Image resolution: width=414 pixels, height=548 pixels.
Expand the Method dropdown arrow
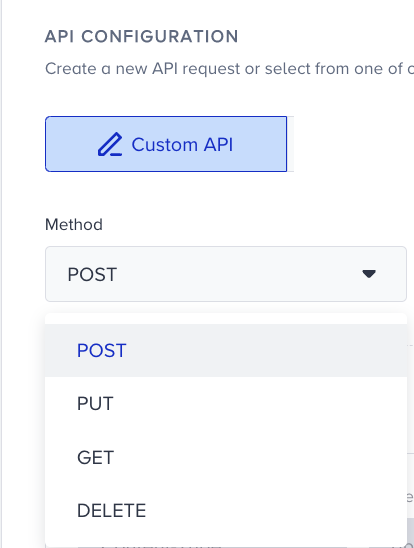369,274
